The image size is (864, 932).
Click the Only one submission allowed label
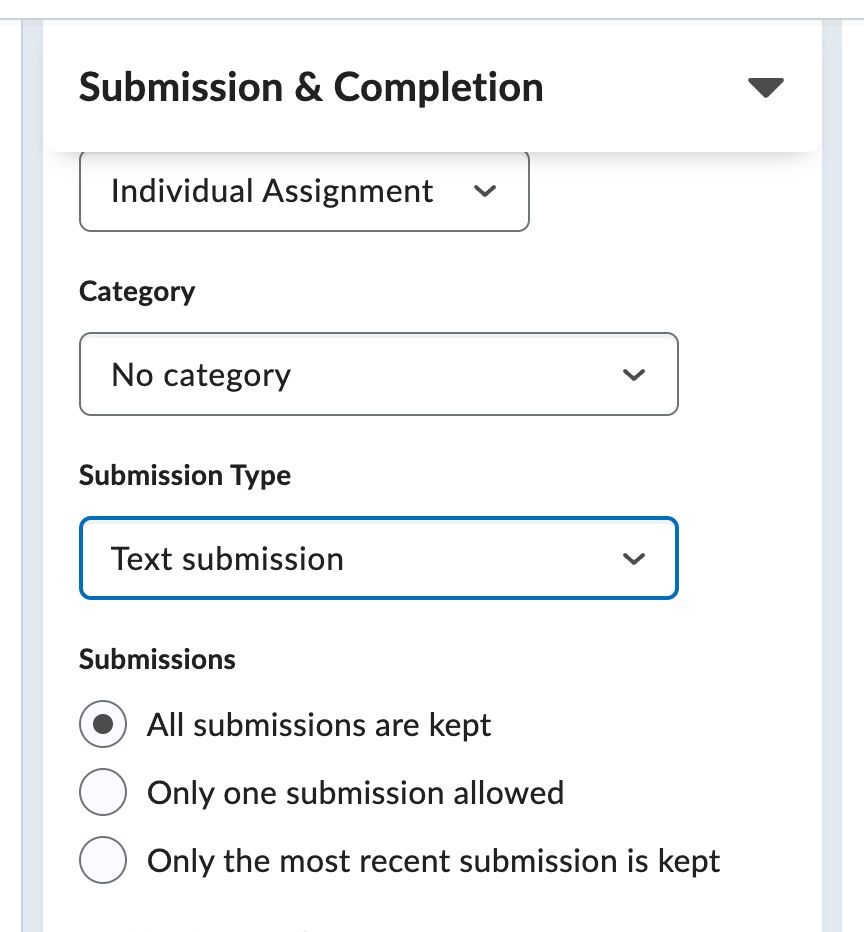click(355, 793)
